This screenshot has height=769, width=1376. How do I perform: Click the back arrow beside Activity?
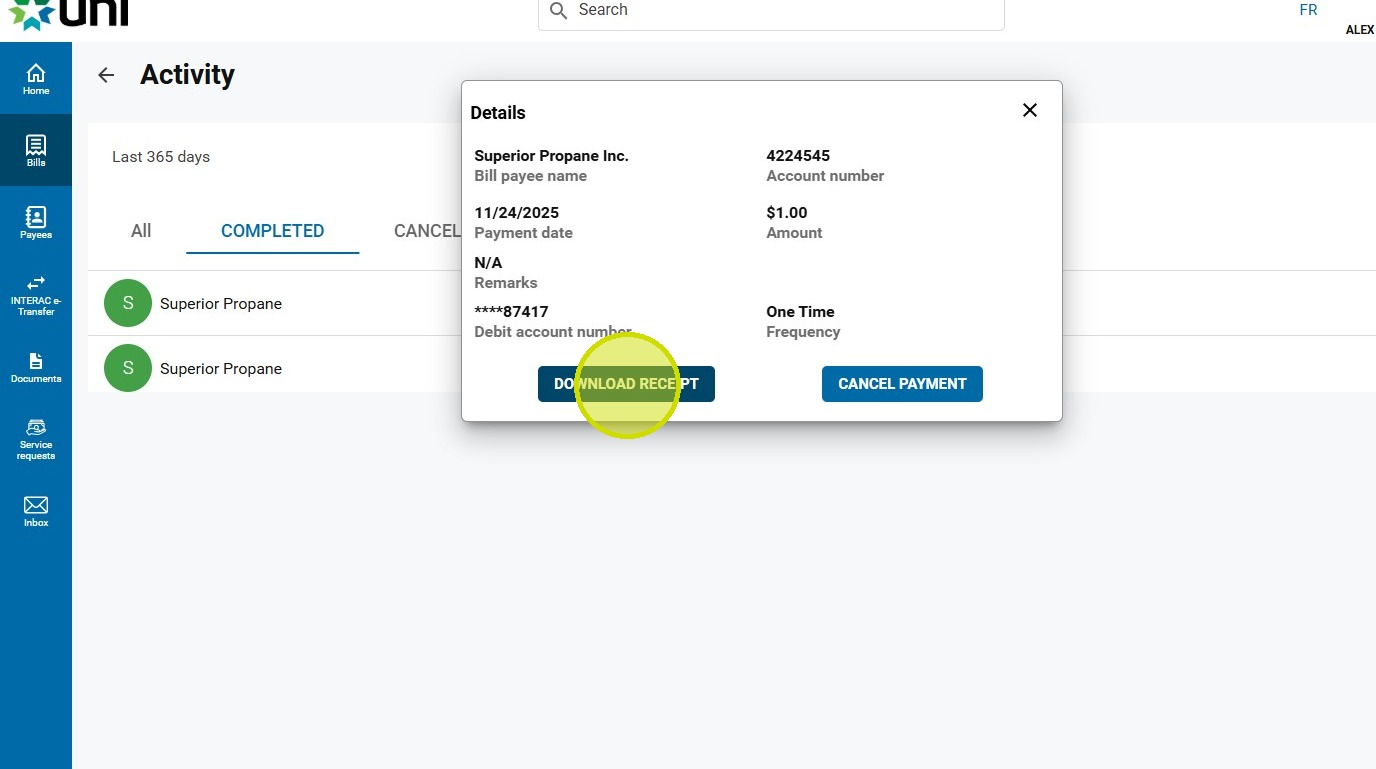pos(106,75)
